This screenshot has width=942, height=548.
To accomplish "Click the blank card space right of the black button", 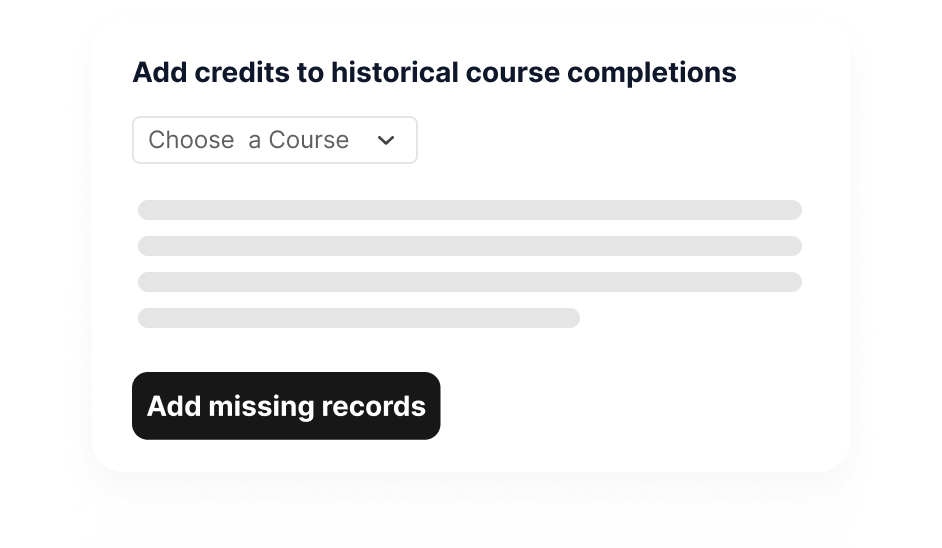I will 640,406.
